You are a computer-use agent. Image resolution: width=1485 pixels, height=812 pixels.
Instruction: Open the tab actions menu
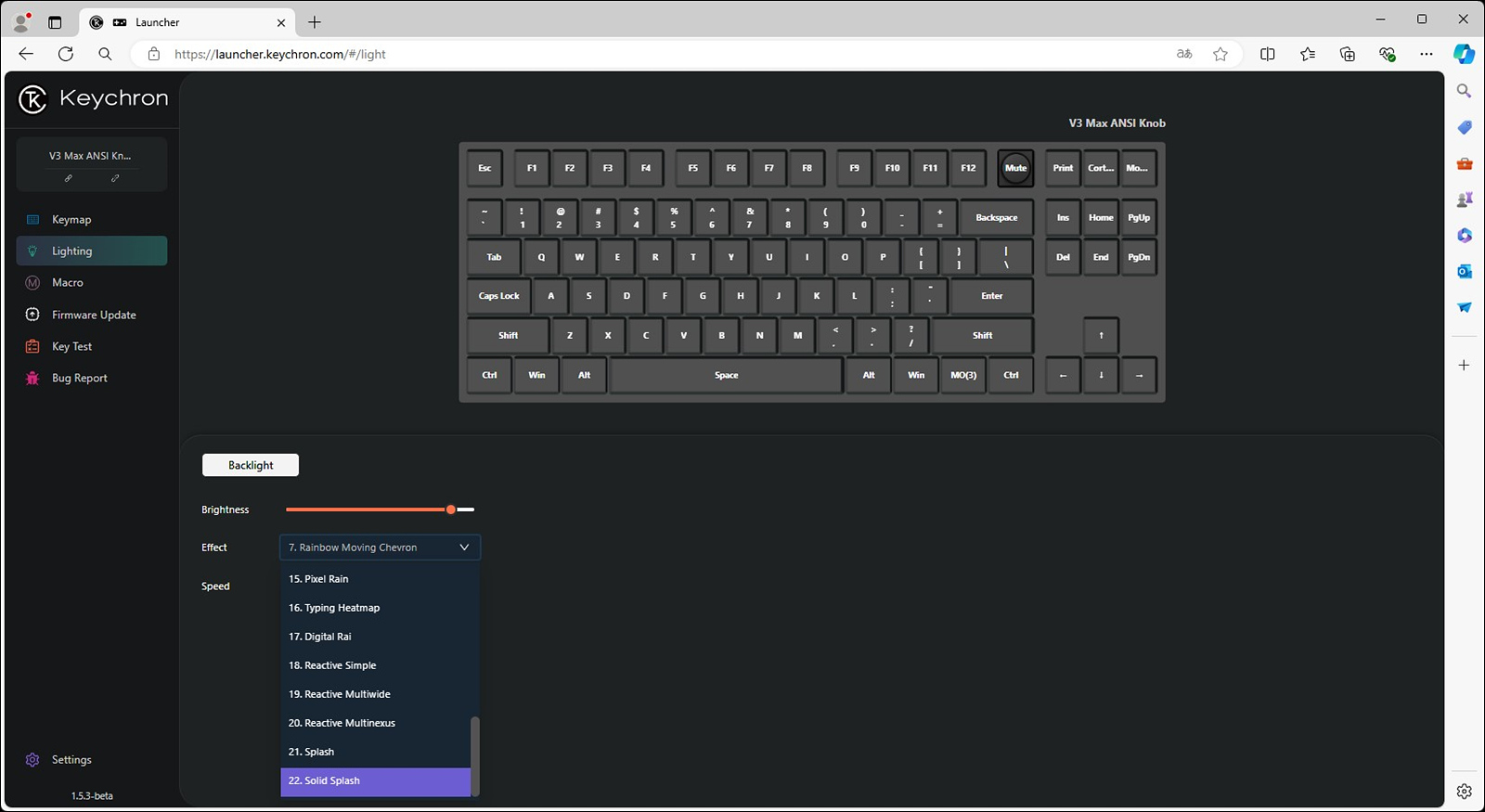click(x=55, y=22)
